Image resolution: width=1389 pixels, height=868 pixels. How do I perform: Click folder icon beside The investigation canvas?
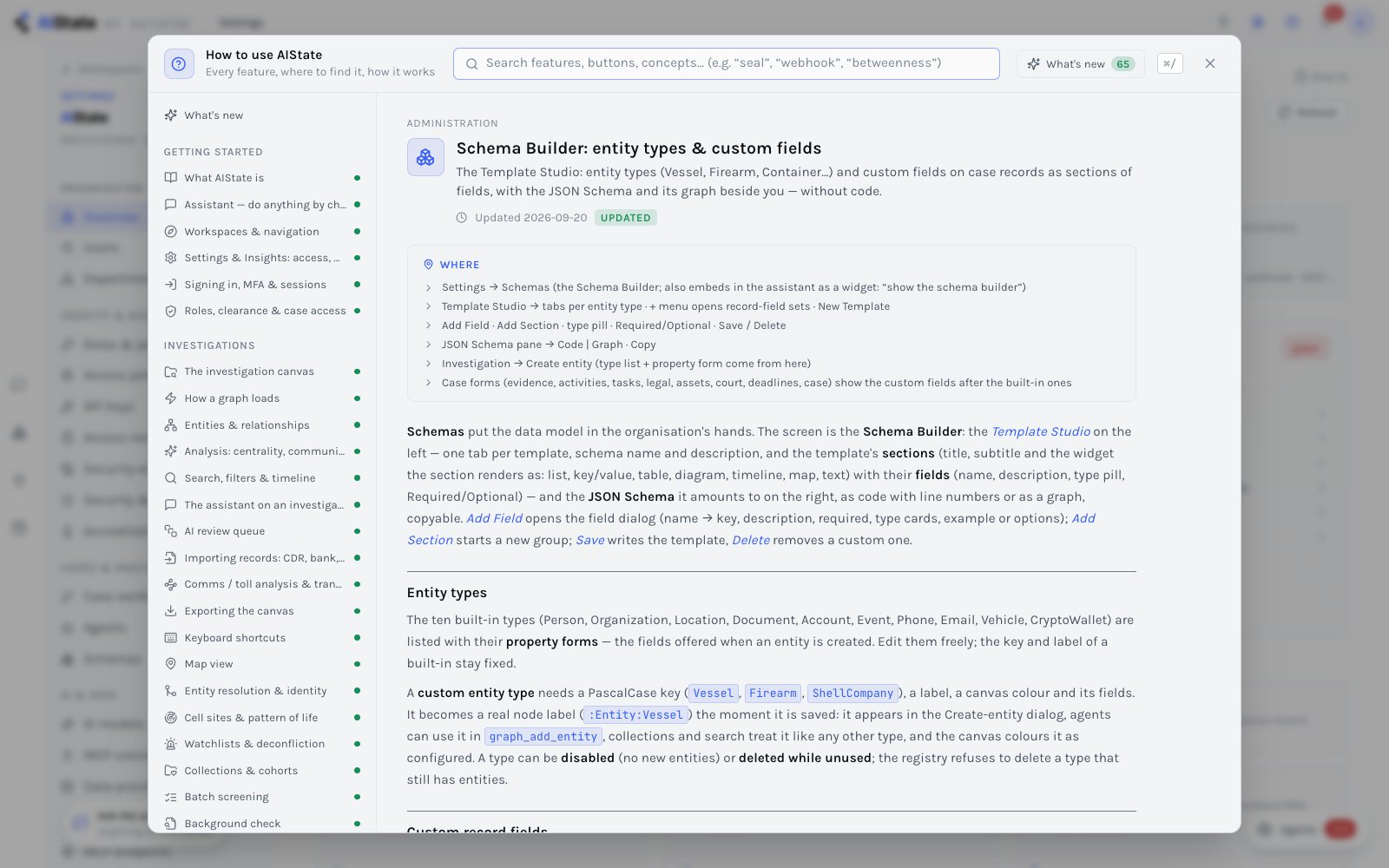coord(171,372)
